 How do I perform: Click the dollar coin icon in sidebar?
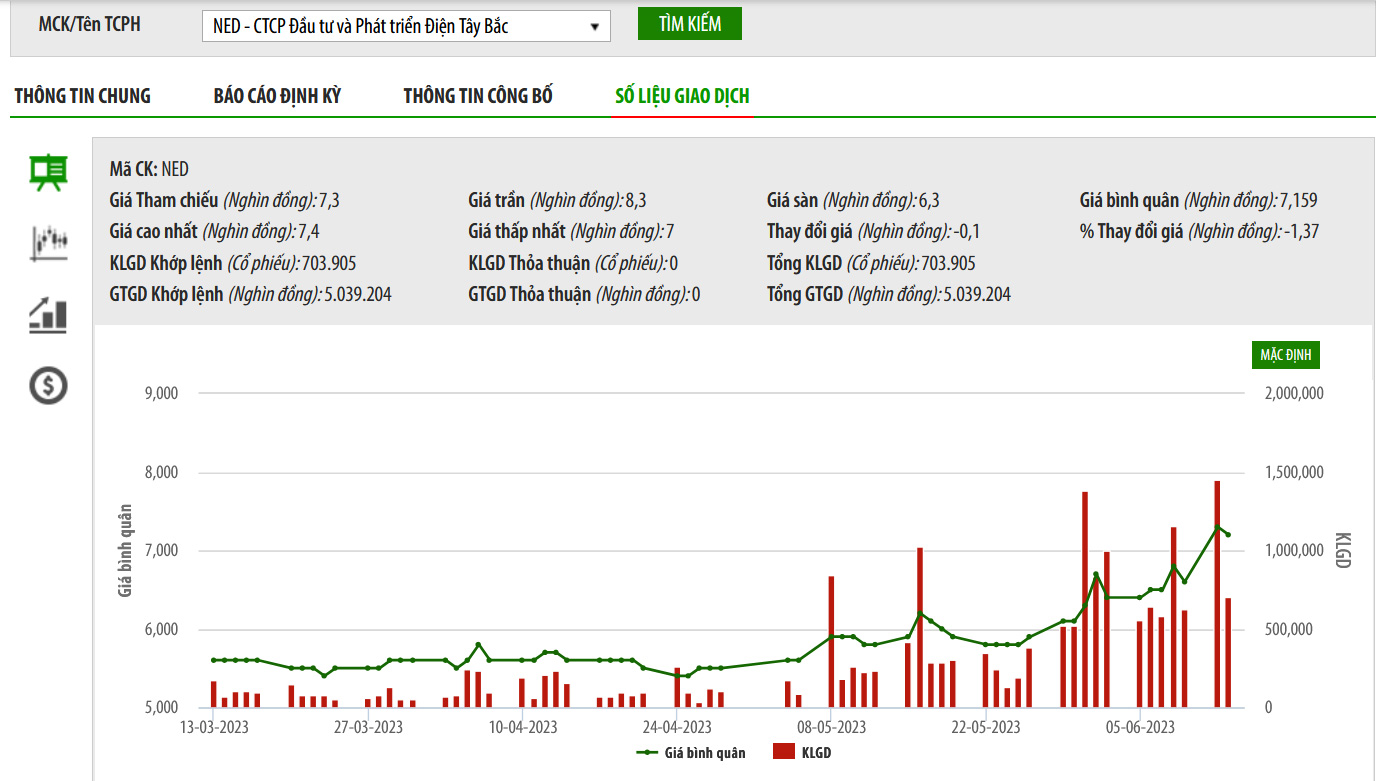(x=48, y=385)
